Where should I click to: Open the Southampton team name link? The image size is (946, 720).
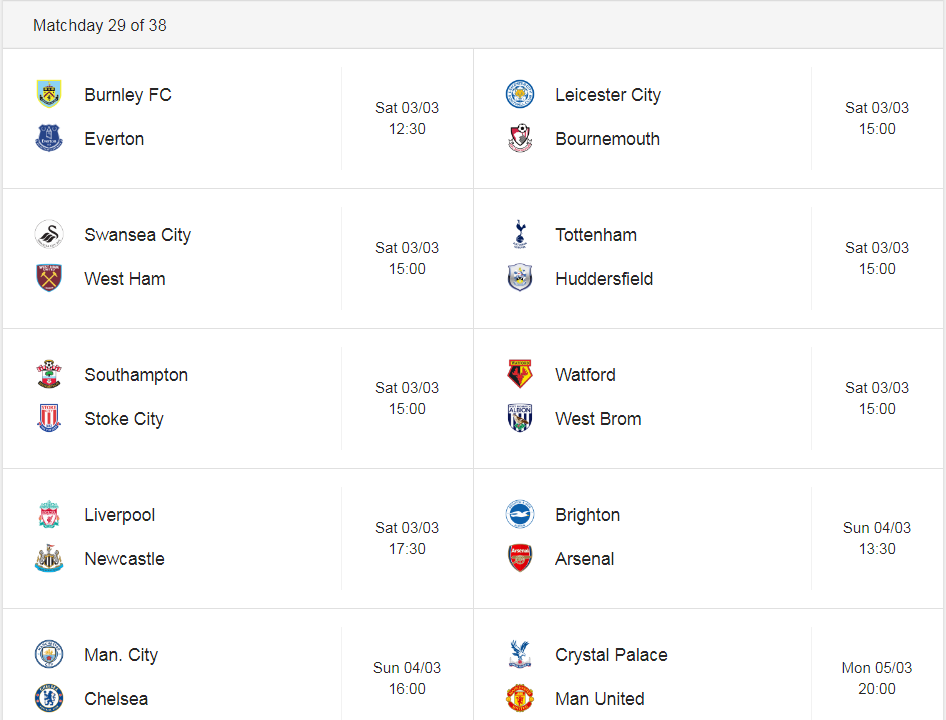pyautogui.click(x=136, y=375)
